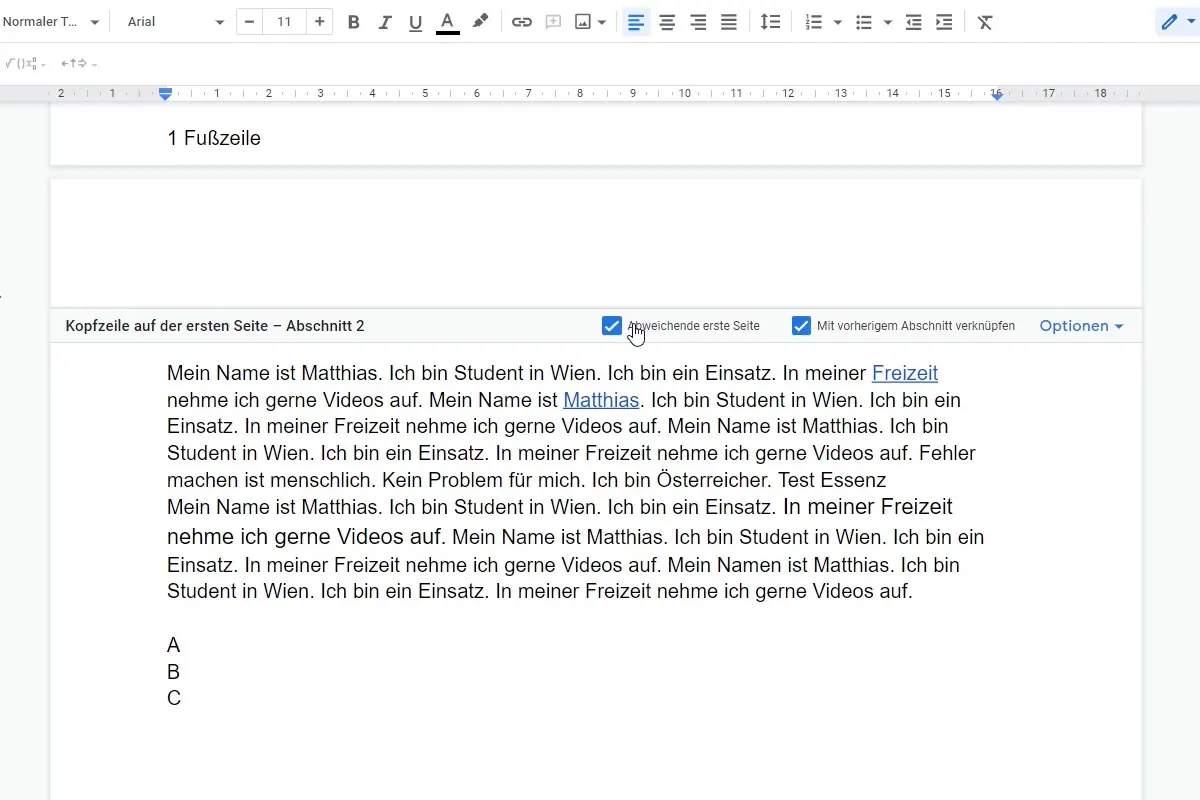Viewport: 1200px width, 800px height.
Task: Click the Matthias hyperlink
Action: (x=601, y=400)
